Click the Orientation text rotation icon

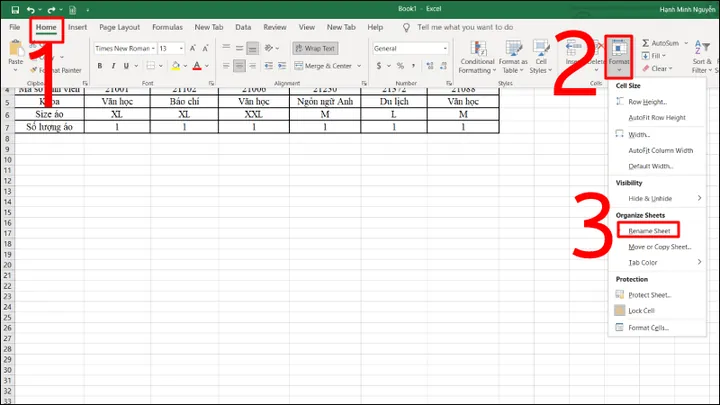coord(269,48)
